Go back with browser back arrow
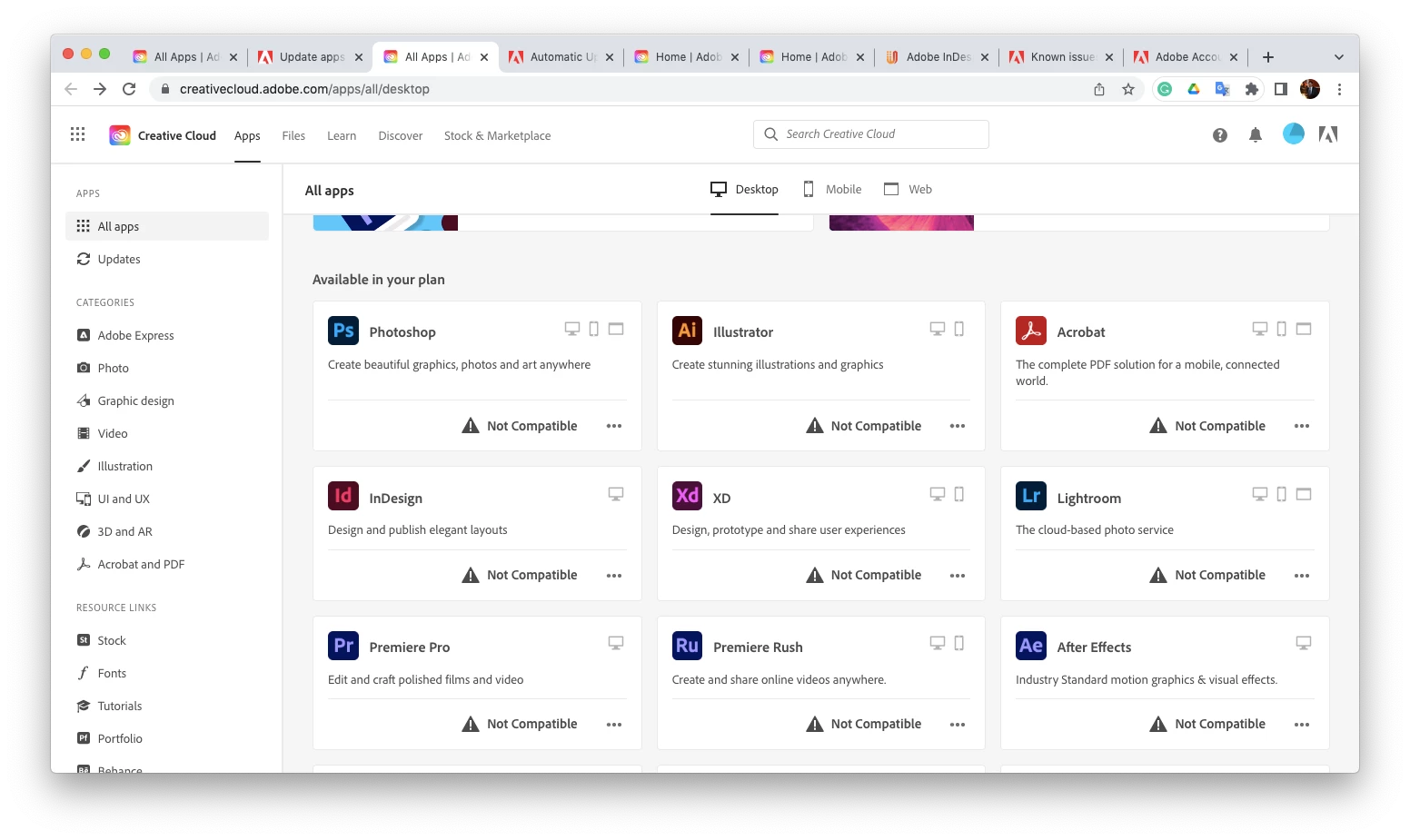This screenshot has width=1410, height=840. pyautogui.click(x=71, y=89)
